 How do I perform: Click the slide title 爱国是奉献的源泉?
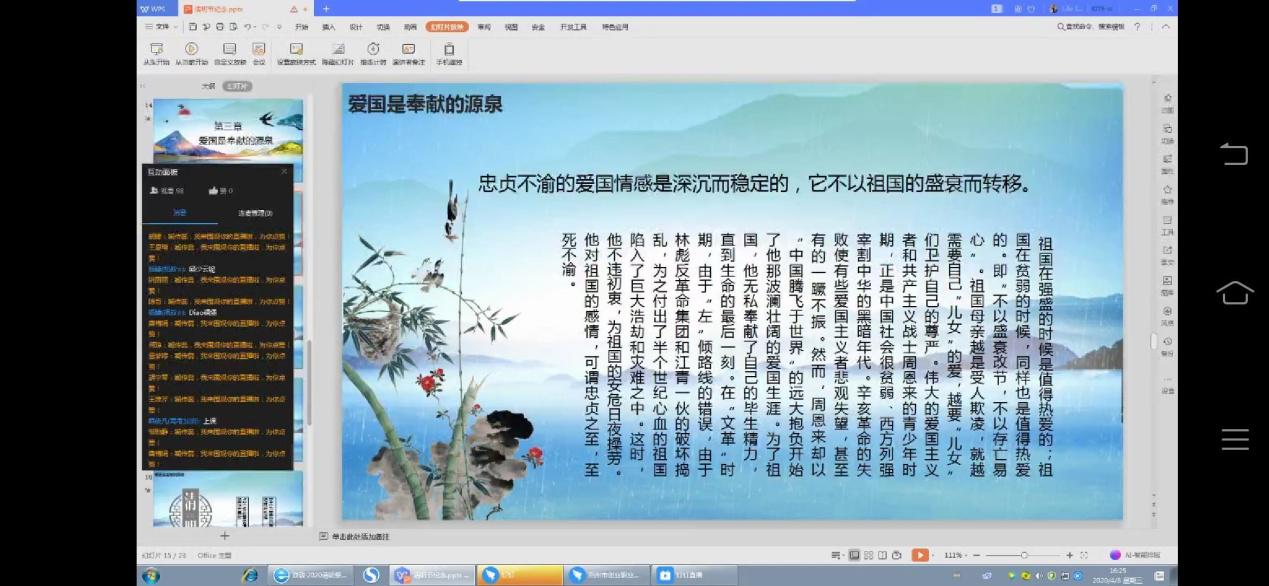pos(425,104)
